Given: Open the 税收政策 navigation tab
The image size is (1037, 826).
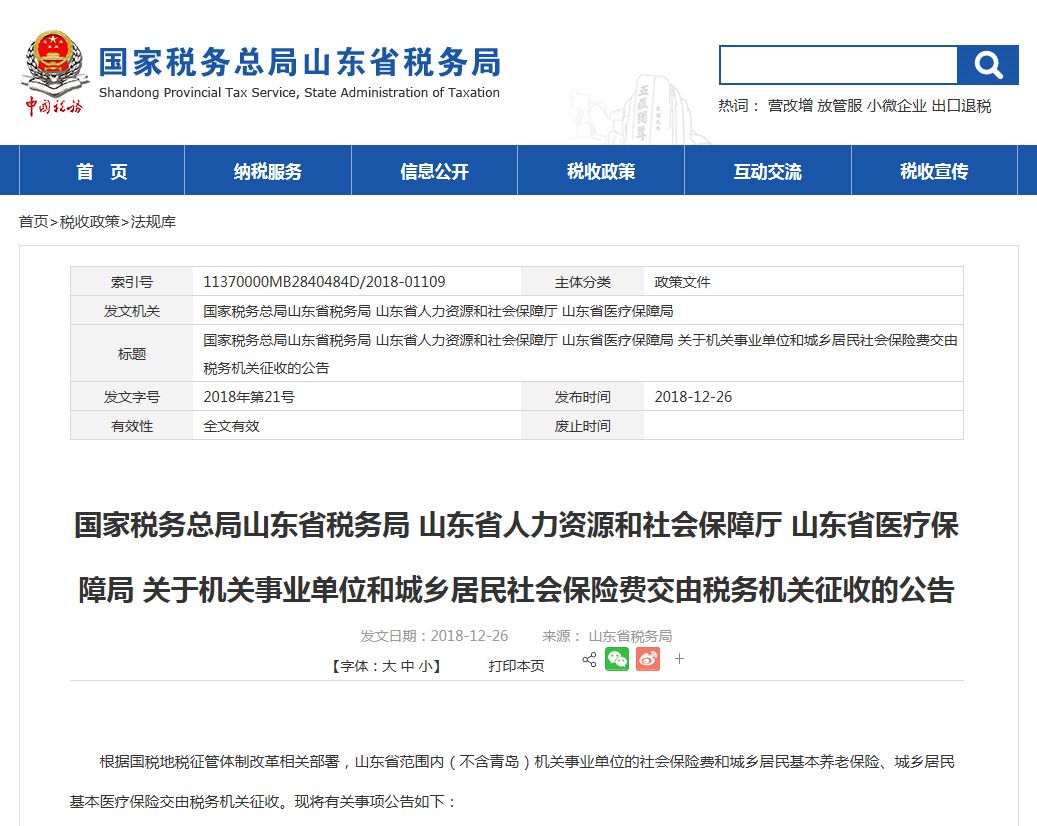Looking at the screenshot, I should [x=601, y=171].
